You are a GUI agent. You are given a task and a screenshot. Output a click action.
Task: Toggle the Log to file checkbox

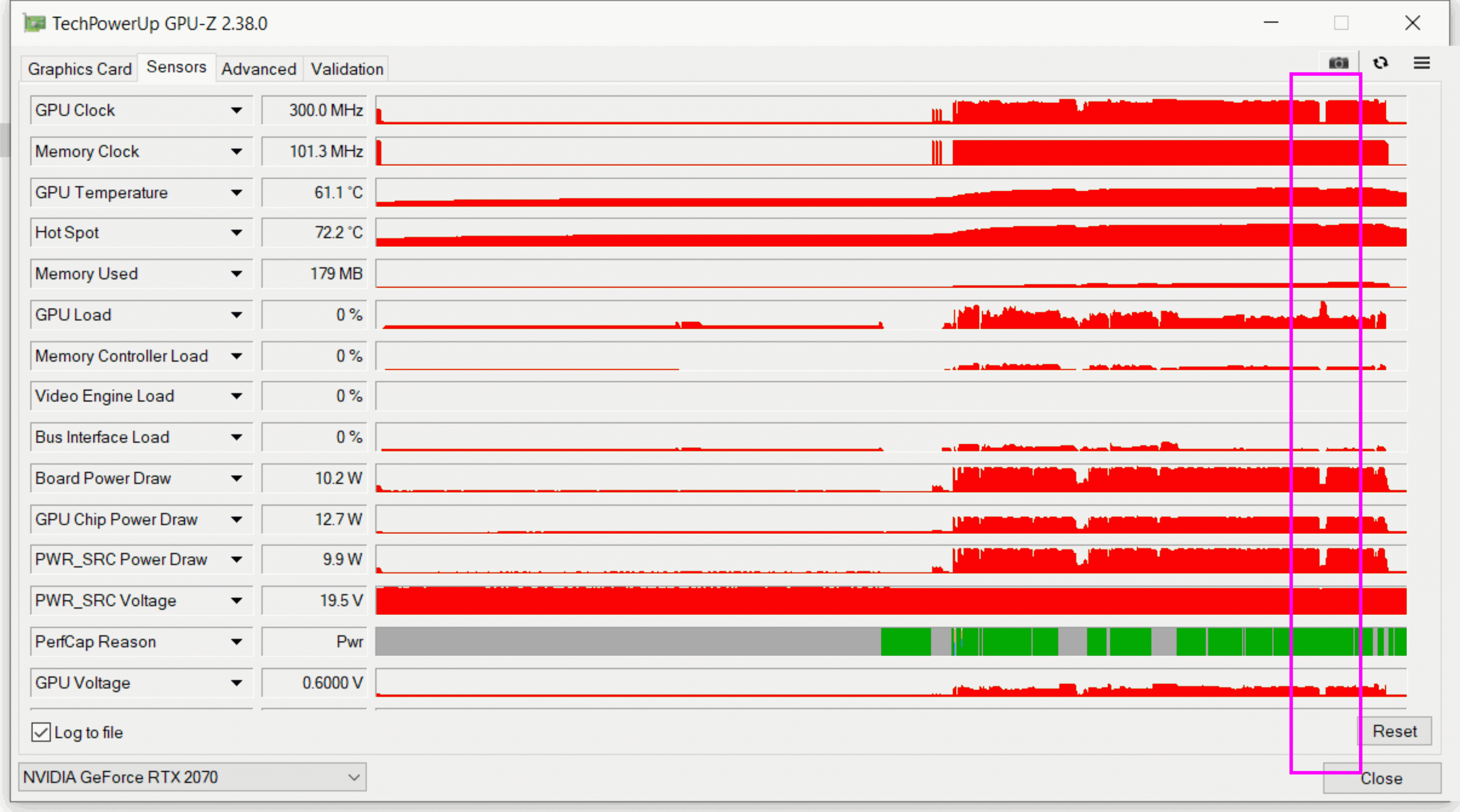[41, 732]
